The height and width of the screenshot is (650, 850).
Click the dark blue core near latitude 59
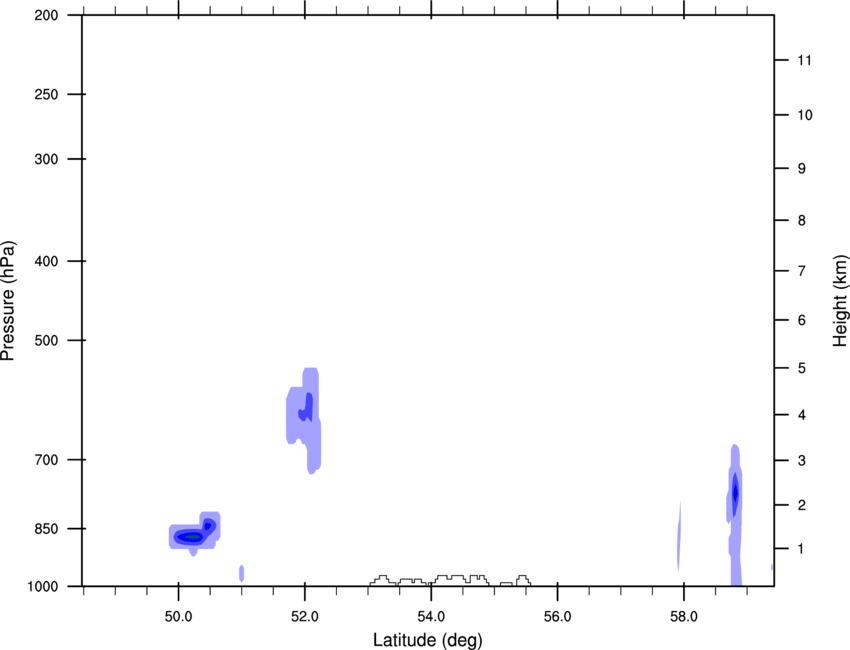click(x=735, y=493)
